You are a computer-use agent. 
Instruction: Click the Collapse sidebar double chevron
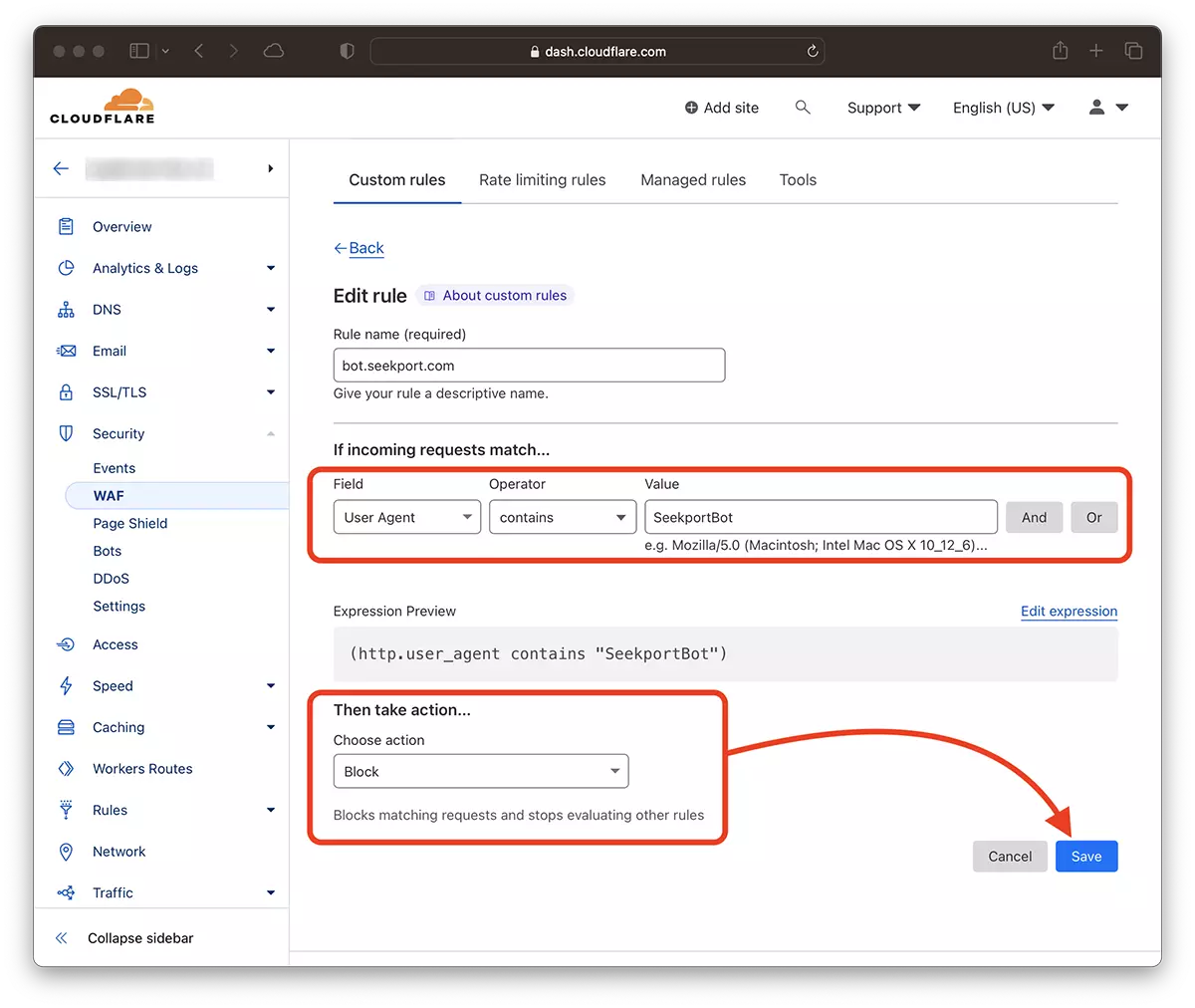click(x=61, y=938)
